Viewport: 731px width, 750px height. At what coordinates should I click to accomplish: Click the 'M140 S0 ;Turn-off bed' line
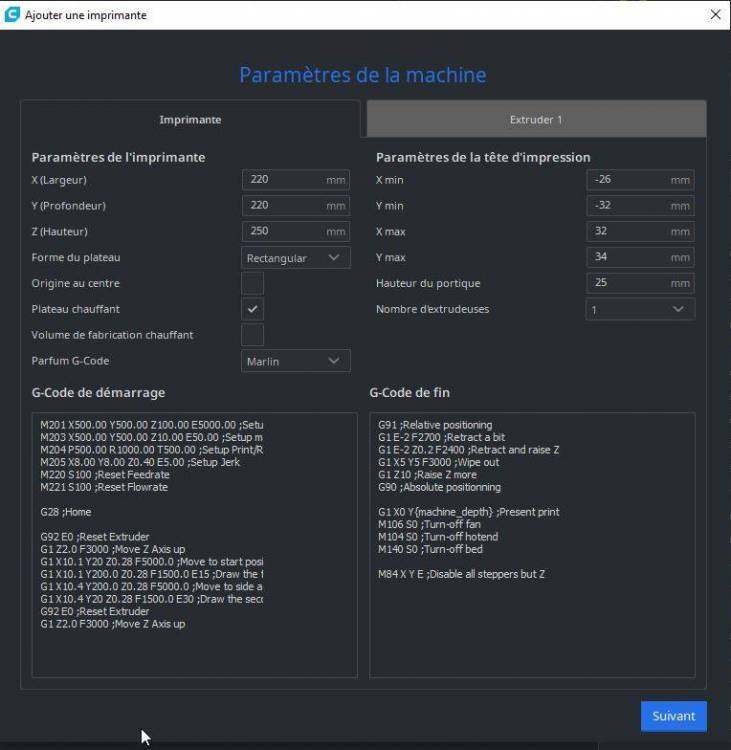pyautogui.click(x=430, y=549)
